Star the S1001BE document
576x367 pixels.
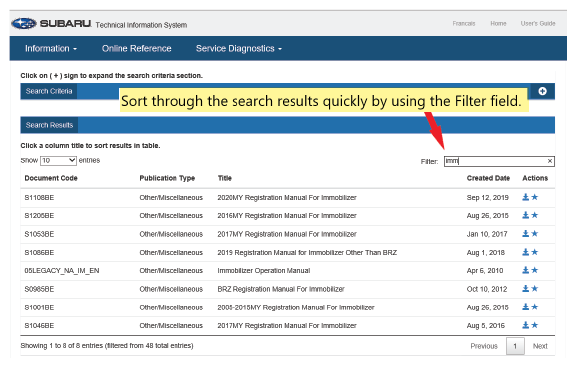tap(535, 307)
